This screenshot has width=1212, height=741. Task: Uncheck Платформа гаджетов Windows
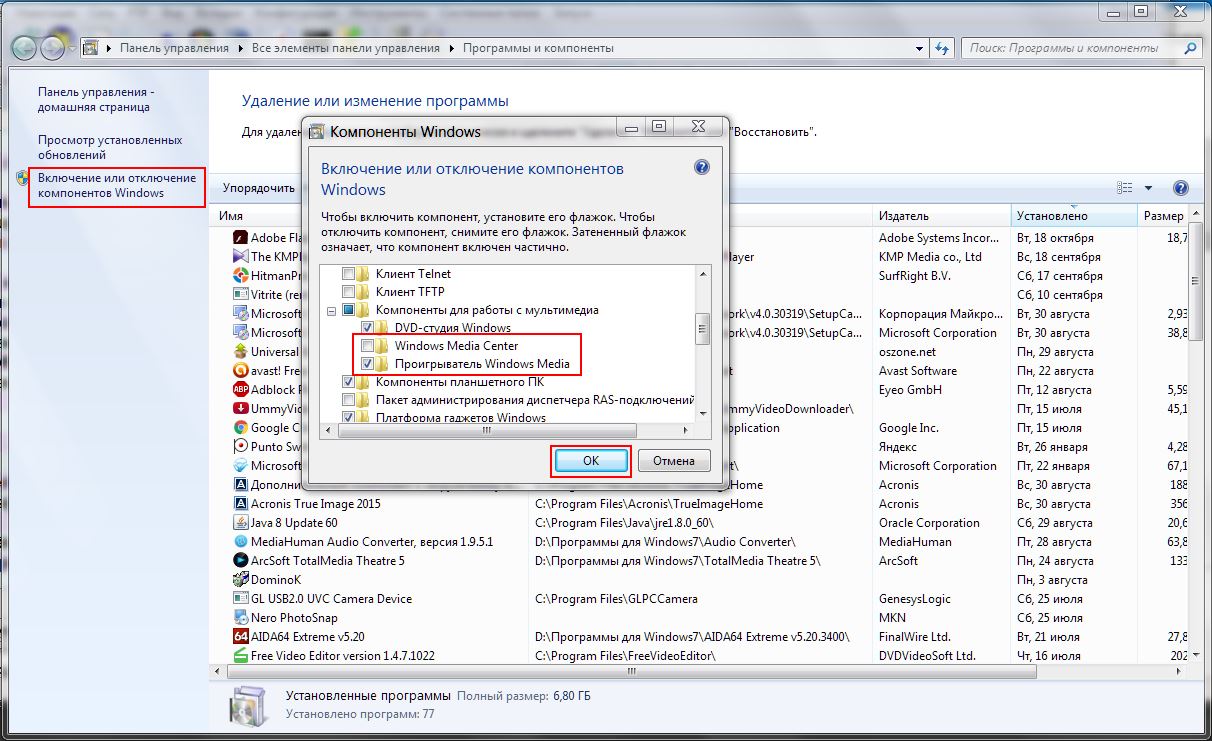pyautogui.click(x=348, y=417)
